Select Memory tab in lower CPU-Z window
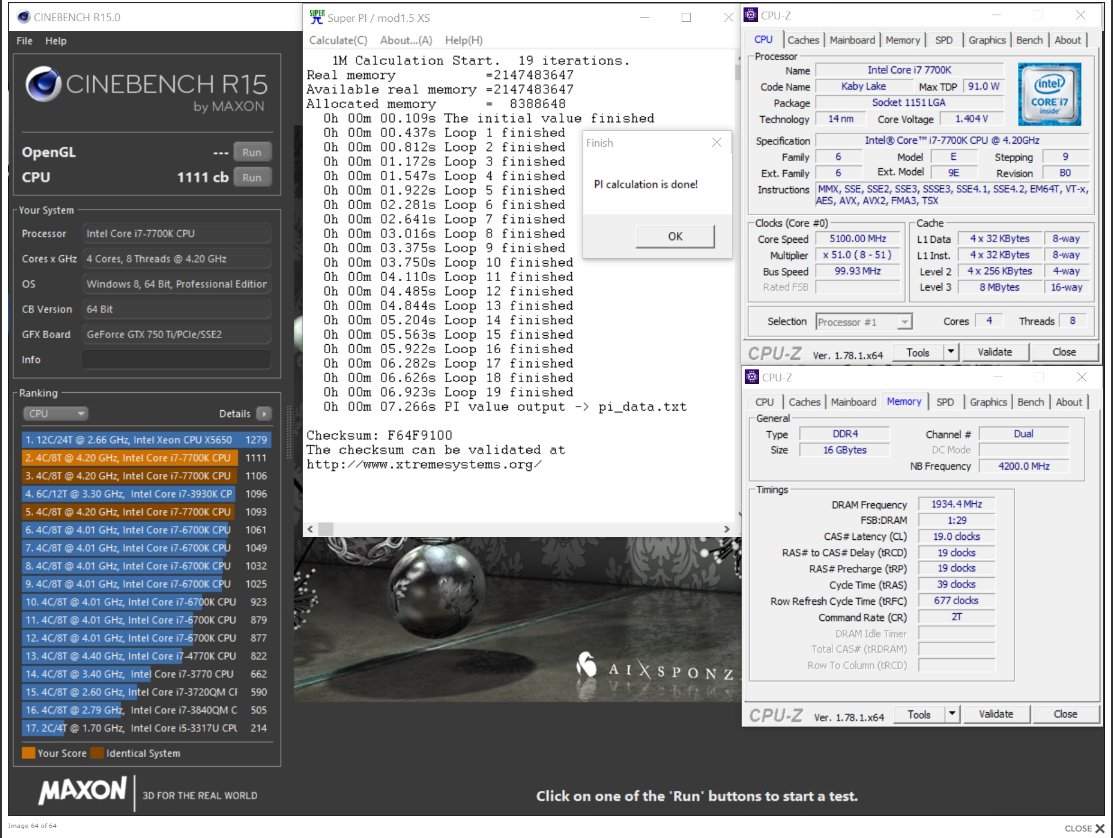This screenshot has width=1113, height=838. (904, 402)
